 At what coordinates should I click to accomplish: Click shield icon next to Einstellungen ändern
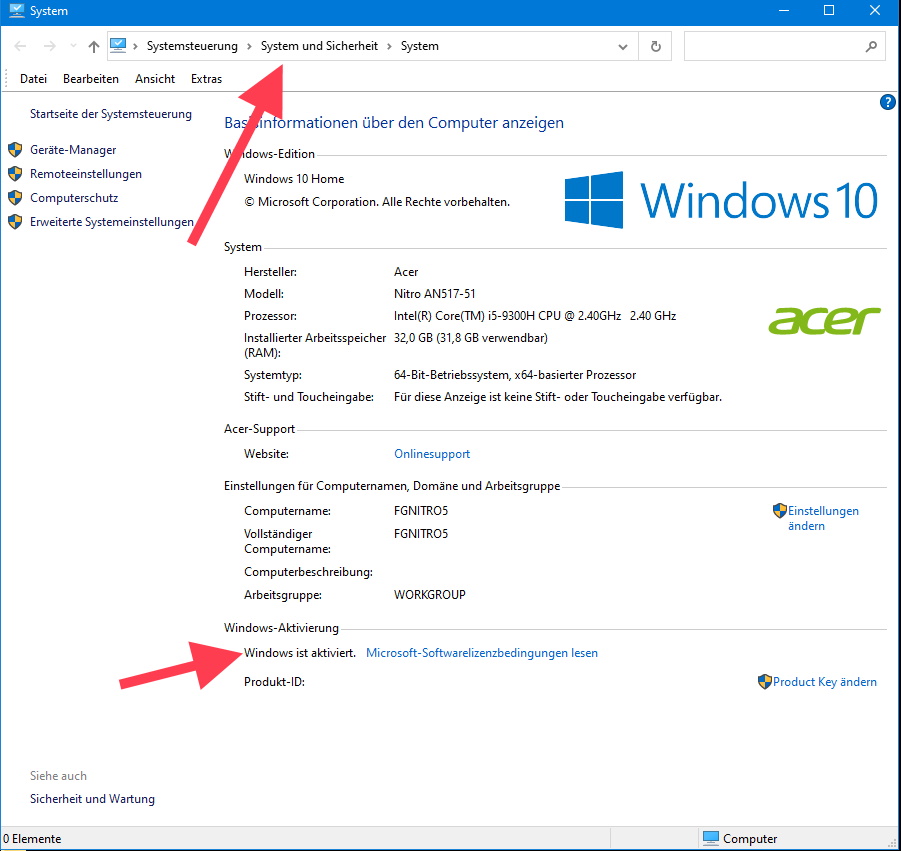coord(779,510)
